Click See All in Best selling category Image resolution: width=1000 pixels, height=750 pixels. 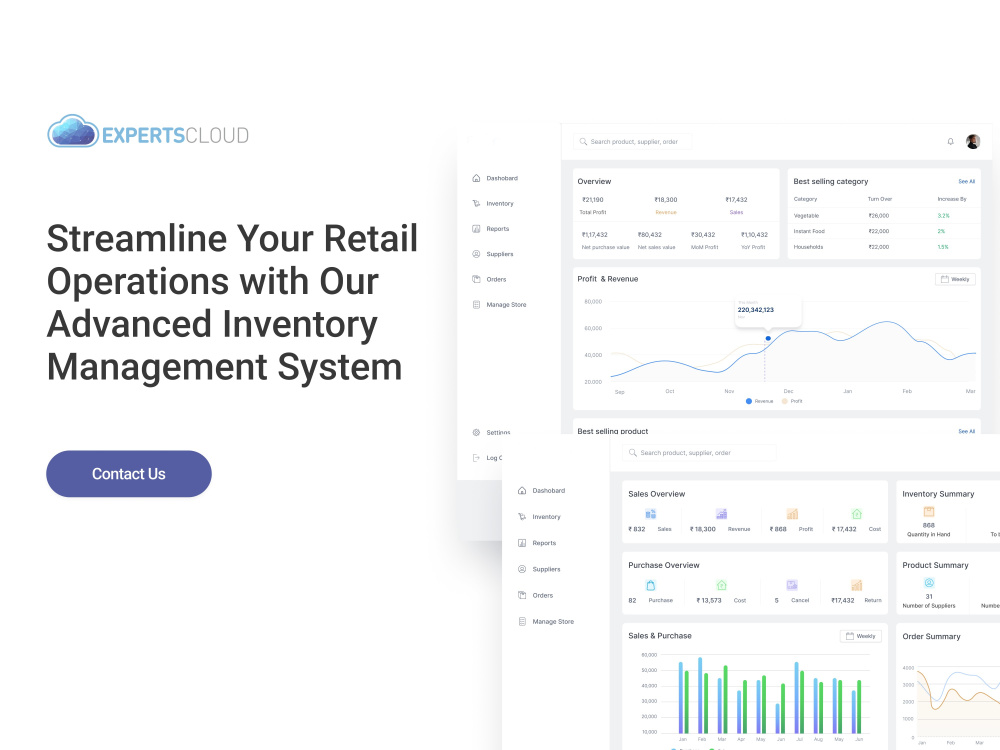[x=966, y=182]
